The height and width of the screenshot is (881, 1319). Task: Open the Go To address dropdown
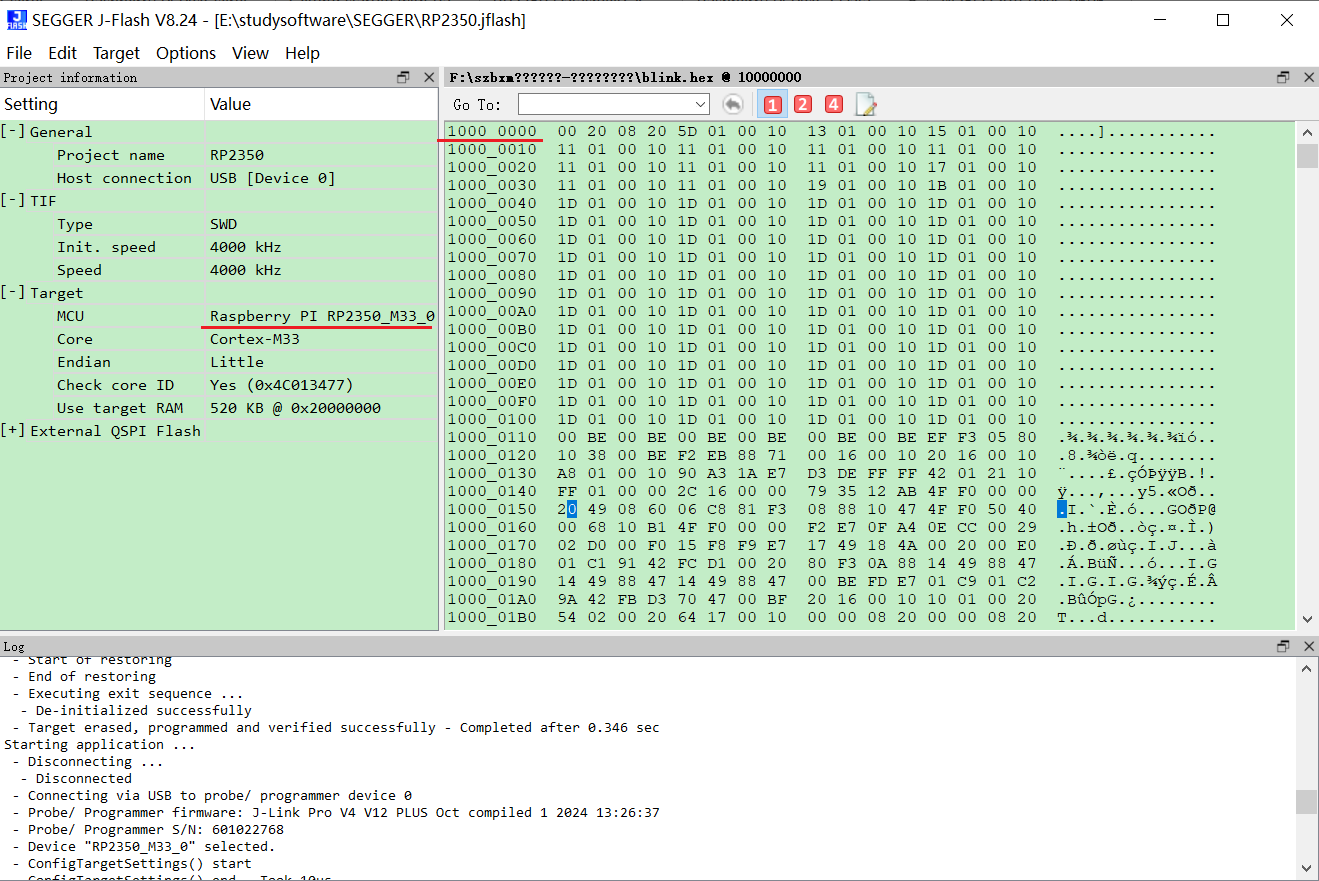[x=700, y=104]
